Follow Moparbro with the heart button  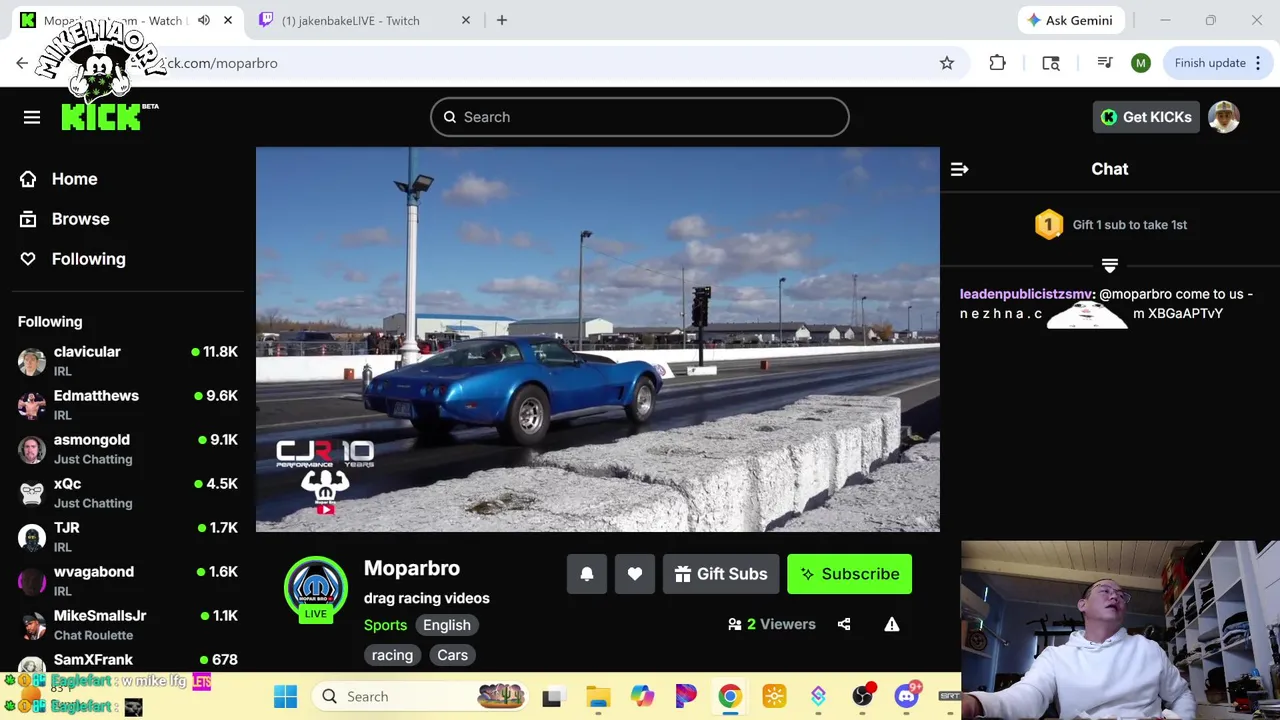(x=635, y=574)
